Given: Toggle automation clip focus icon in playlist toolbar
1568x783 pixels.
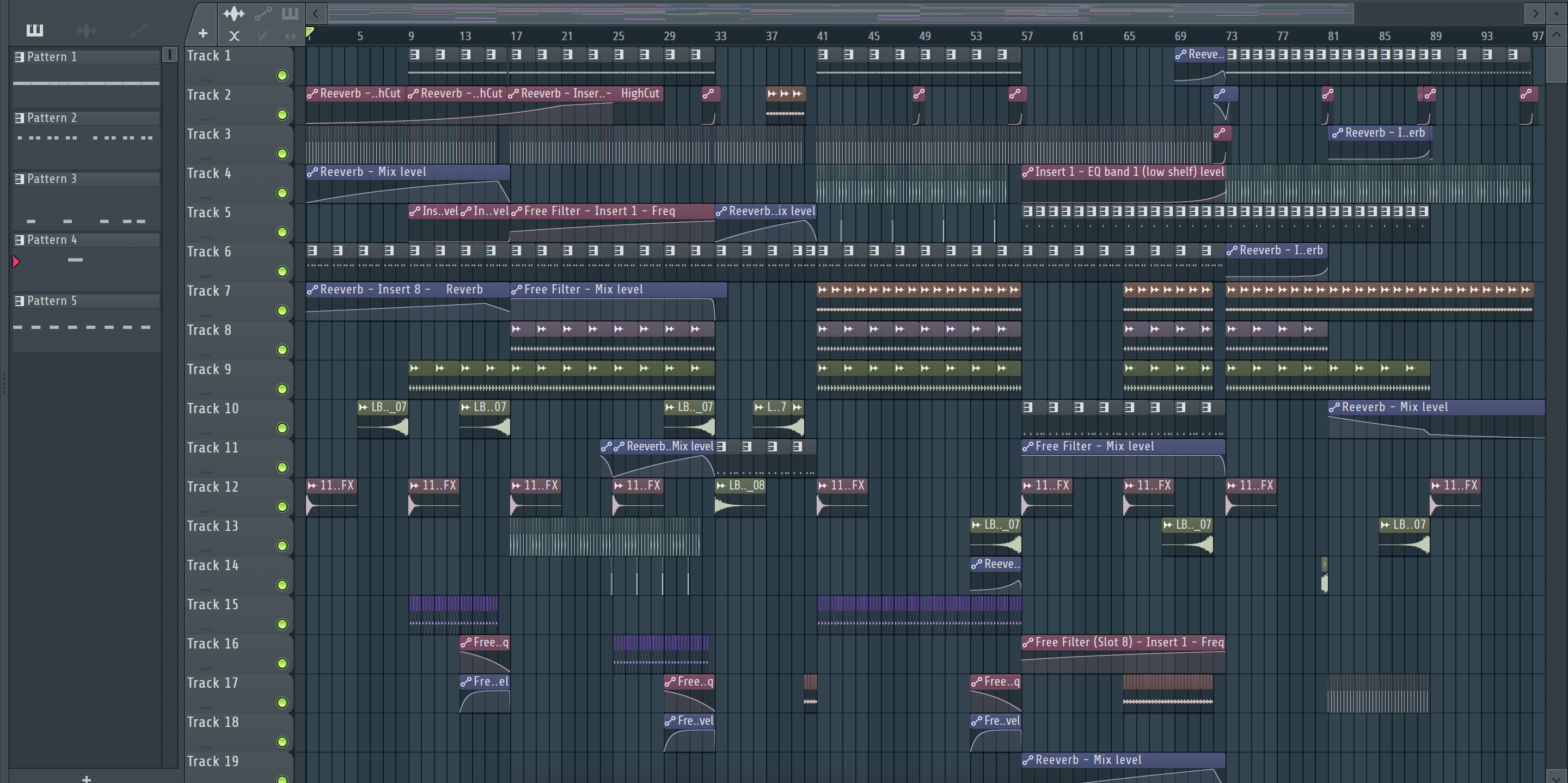Looking at the screenshot, I should (262, 14).
